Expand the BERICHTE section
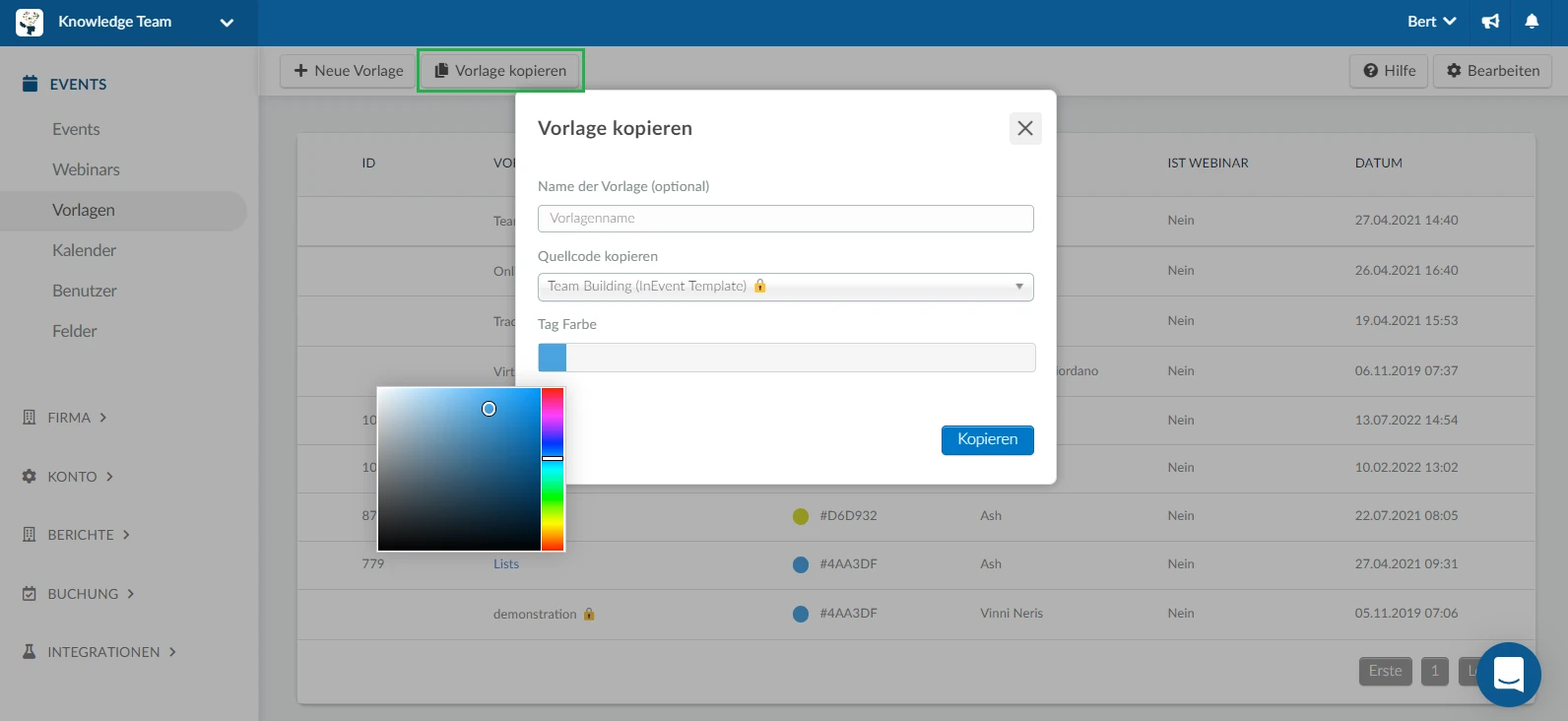 point(89,535)
